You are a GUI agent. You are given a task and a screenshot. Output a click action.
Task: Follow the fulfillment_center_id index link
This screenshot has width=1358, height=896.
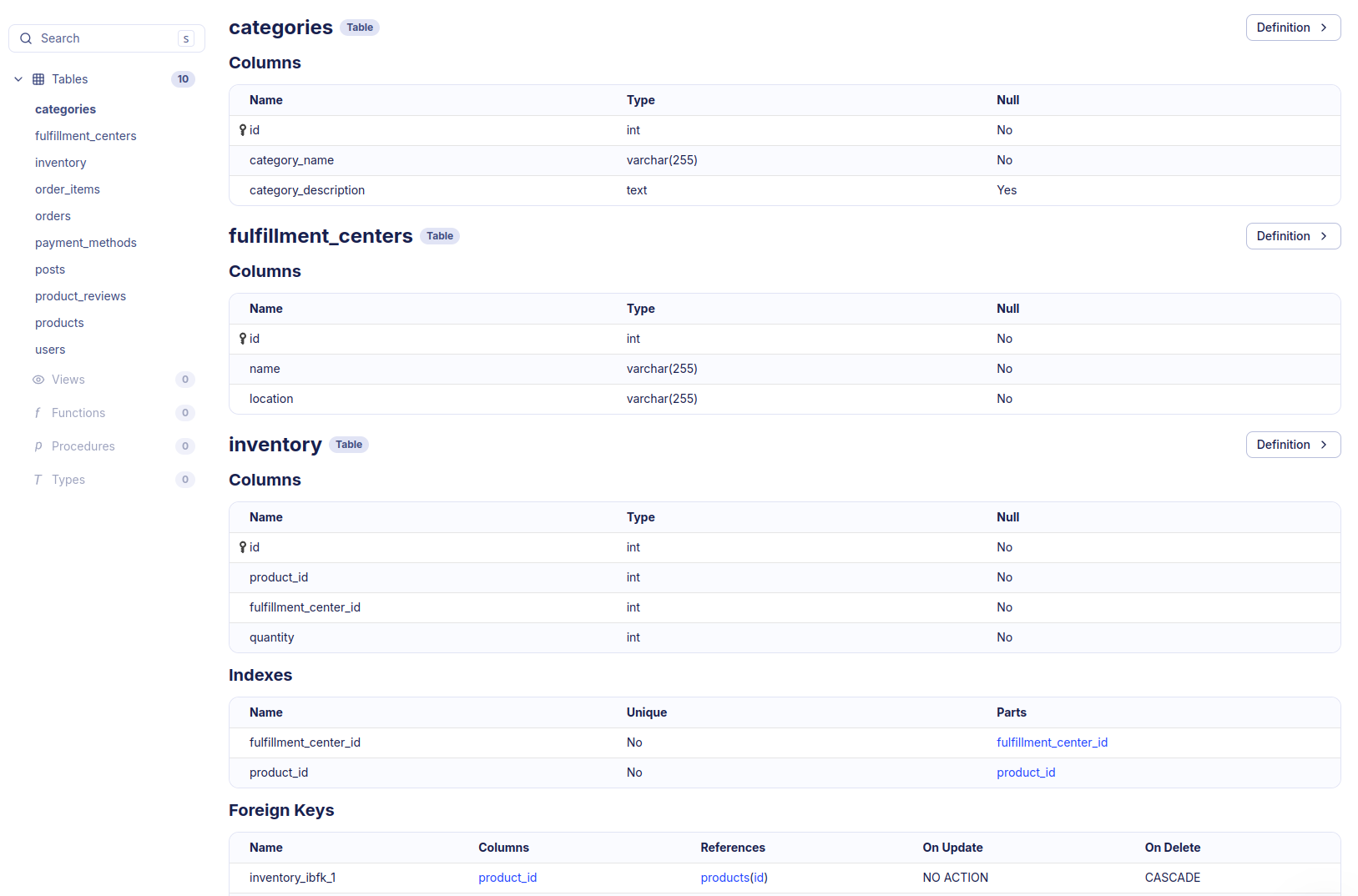click(x=1052, y=742)
